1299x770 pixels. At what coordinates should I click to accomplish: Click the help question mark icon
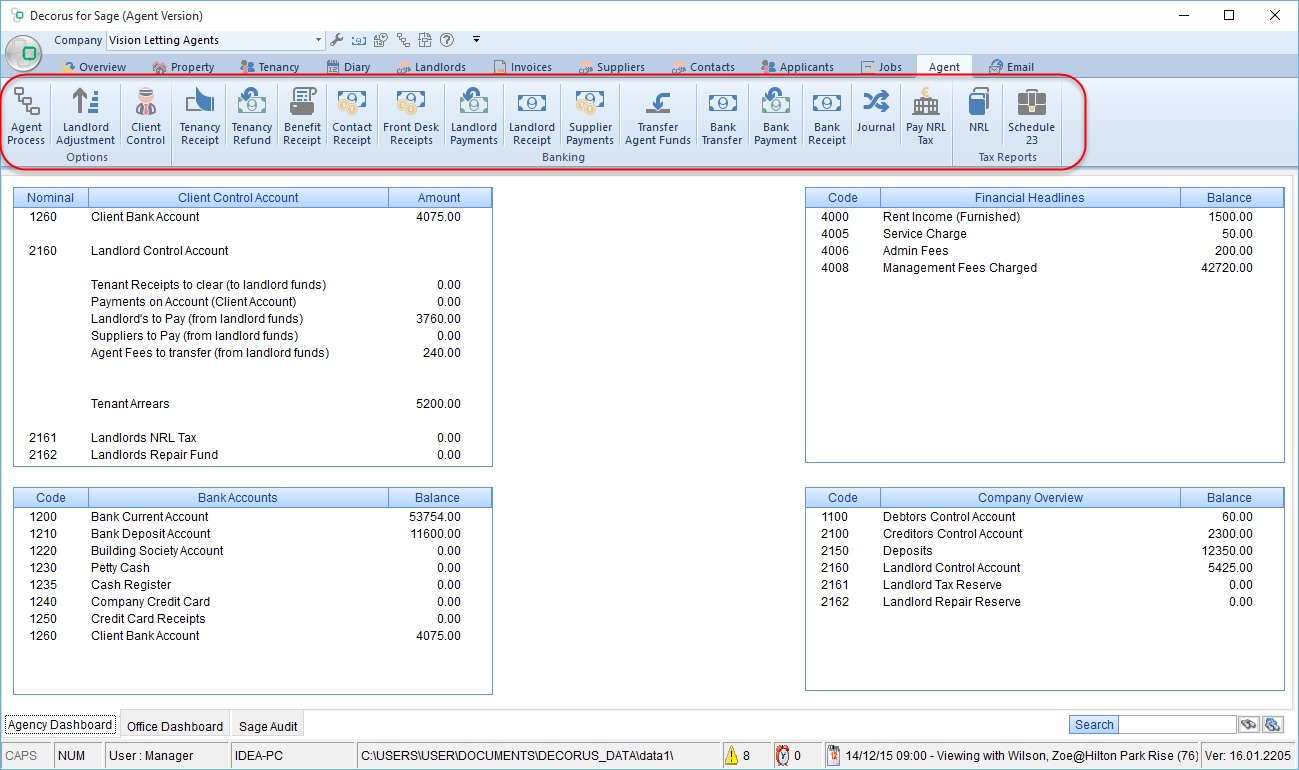[x=446, y=41]
